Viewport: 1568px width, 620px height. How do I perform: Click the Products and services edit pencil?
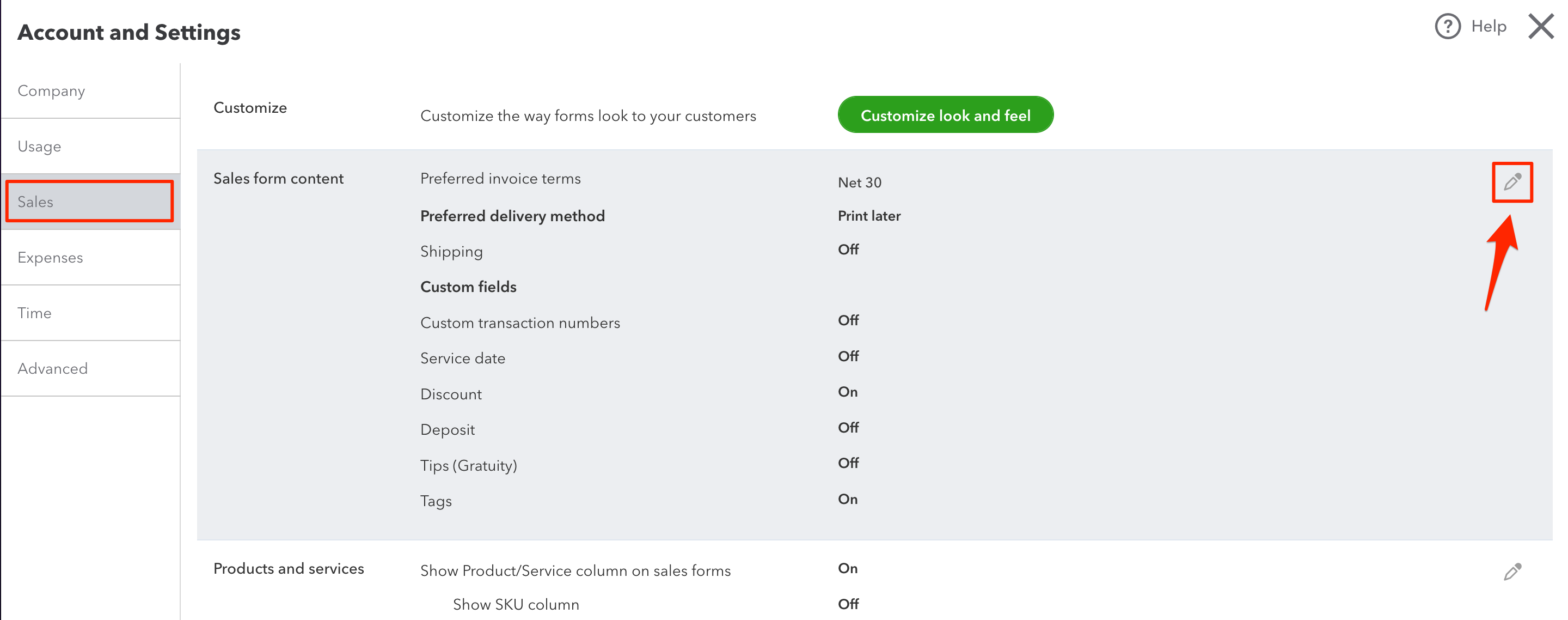pyautogui.click(x=1512, y=572)
